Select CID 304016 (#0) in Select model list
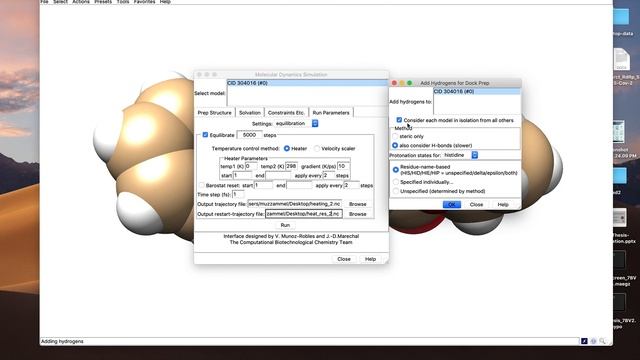Screen dimensions: 640x360 307,83
